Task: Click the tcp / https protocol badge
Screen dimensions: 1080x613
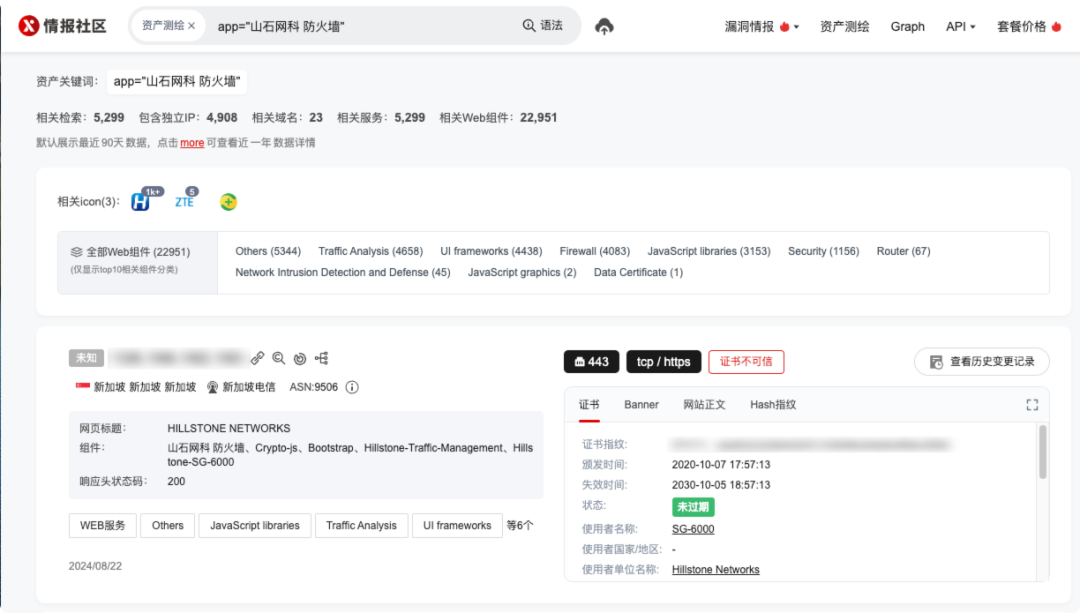Action: 663,362
